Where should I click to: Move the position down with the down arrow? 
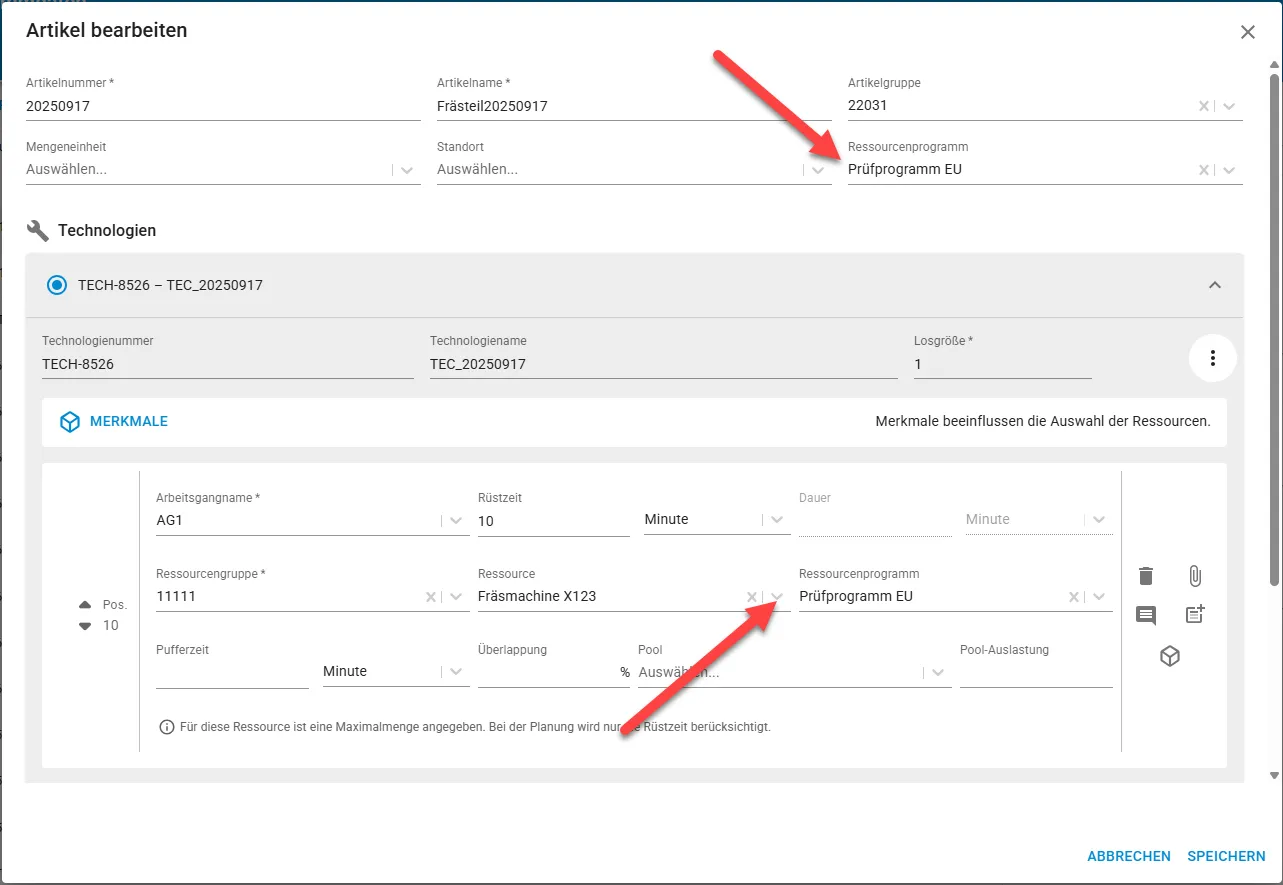(85, 626)
